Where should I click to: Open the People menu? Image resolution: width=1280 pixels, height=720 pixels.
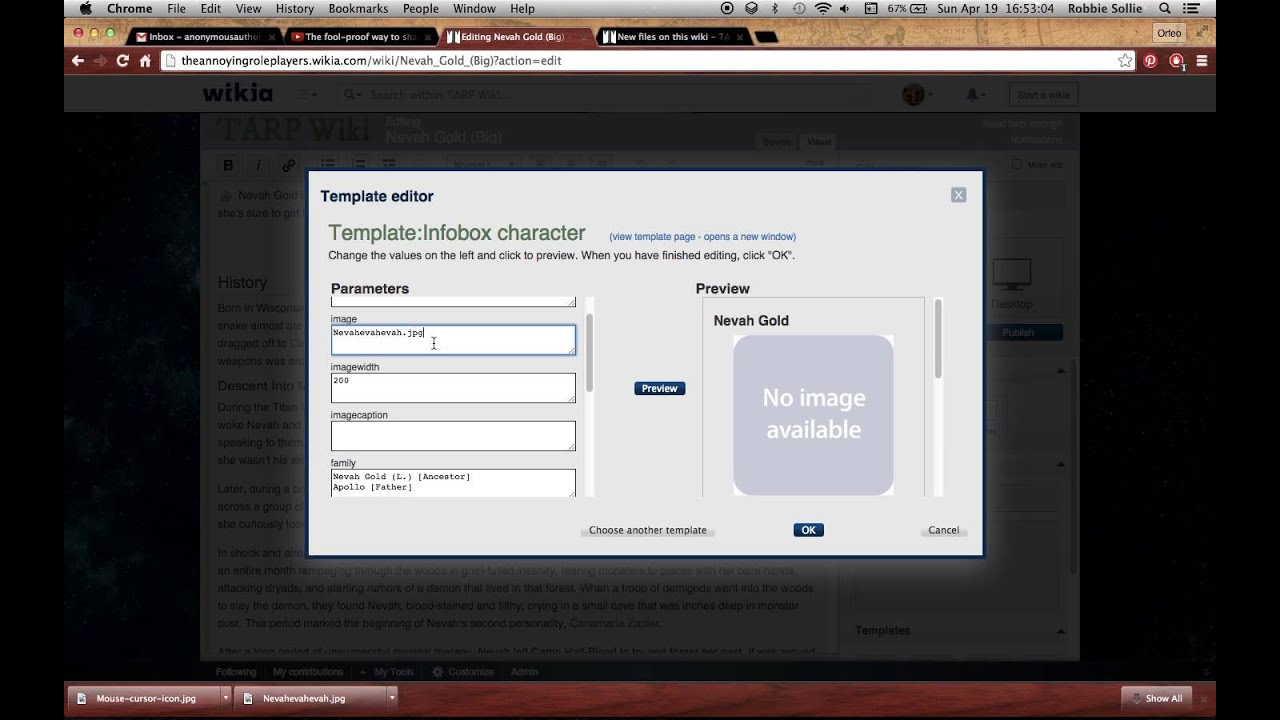point(420,9)
